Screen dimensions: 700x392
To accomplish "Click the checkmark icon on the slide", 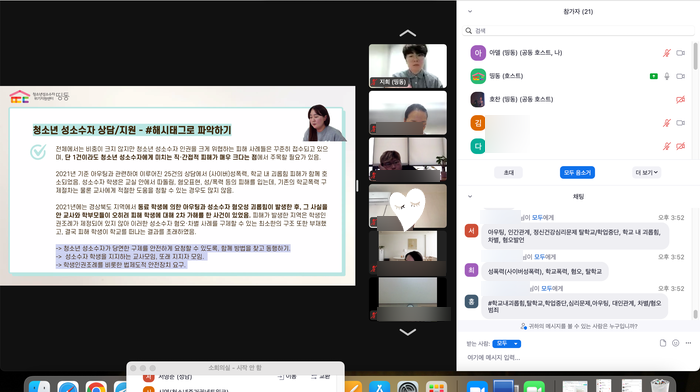I will pos(38,152).
